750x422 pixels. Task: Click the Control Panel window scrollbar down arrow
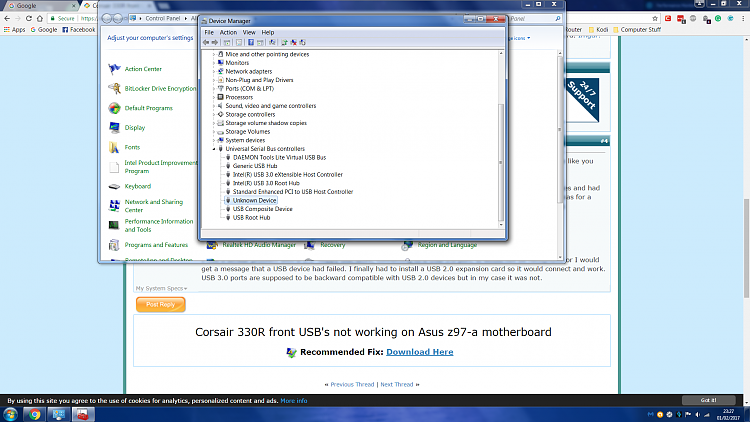tap(560, 257)
